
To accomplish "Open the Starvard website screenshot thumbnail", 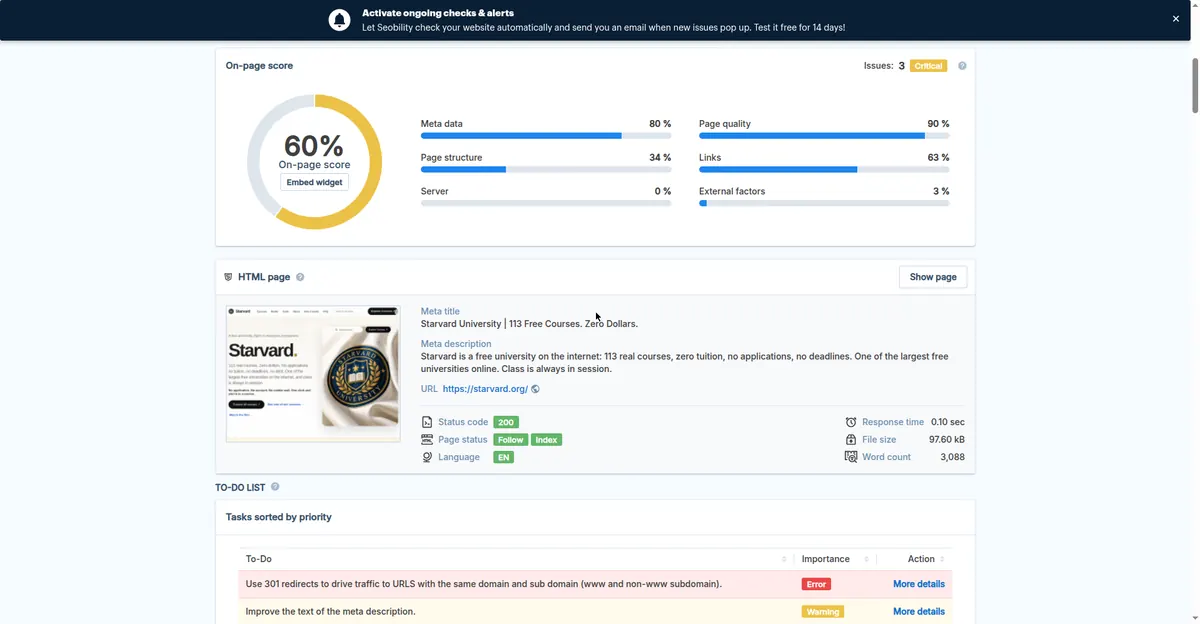I will click(x=313, y=374).
